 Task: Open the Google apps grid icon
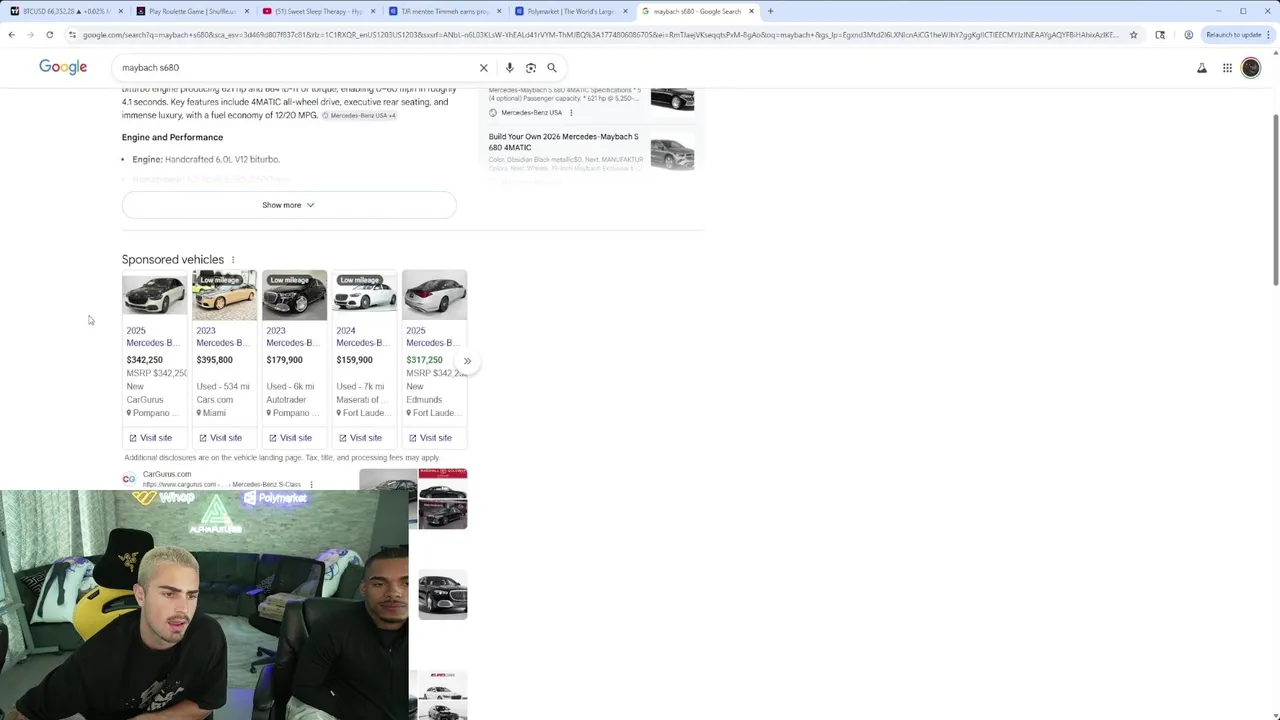(1227, 68)
